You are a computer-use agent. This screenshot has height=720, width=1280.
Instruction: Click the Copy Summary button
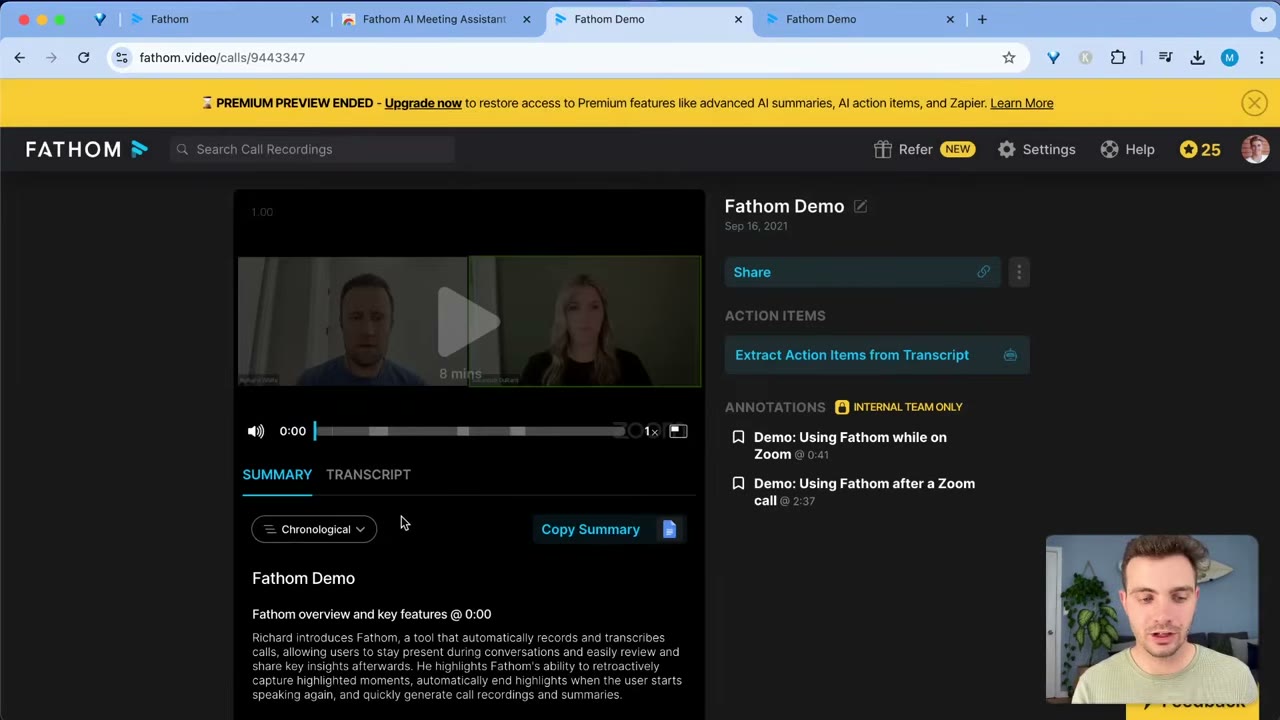coord(609,529)
